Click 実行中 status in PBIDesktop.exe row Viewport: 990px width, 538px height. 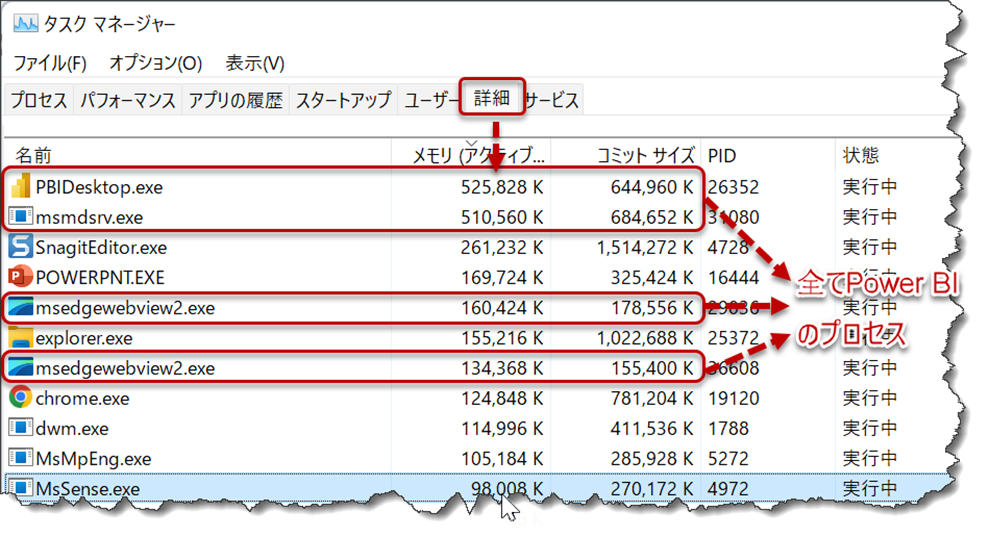tap(869, 187)
